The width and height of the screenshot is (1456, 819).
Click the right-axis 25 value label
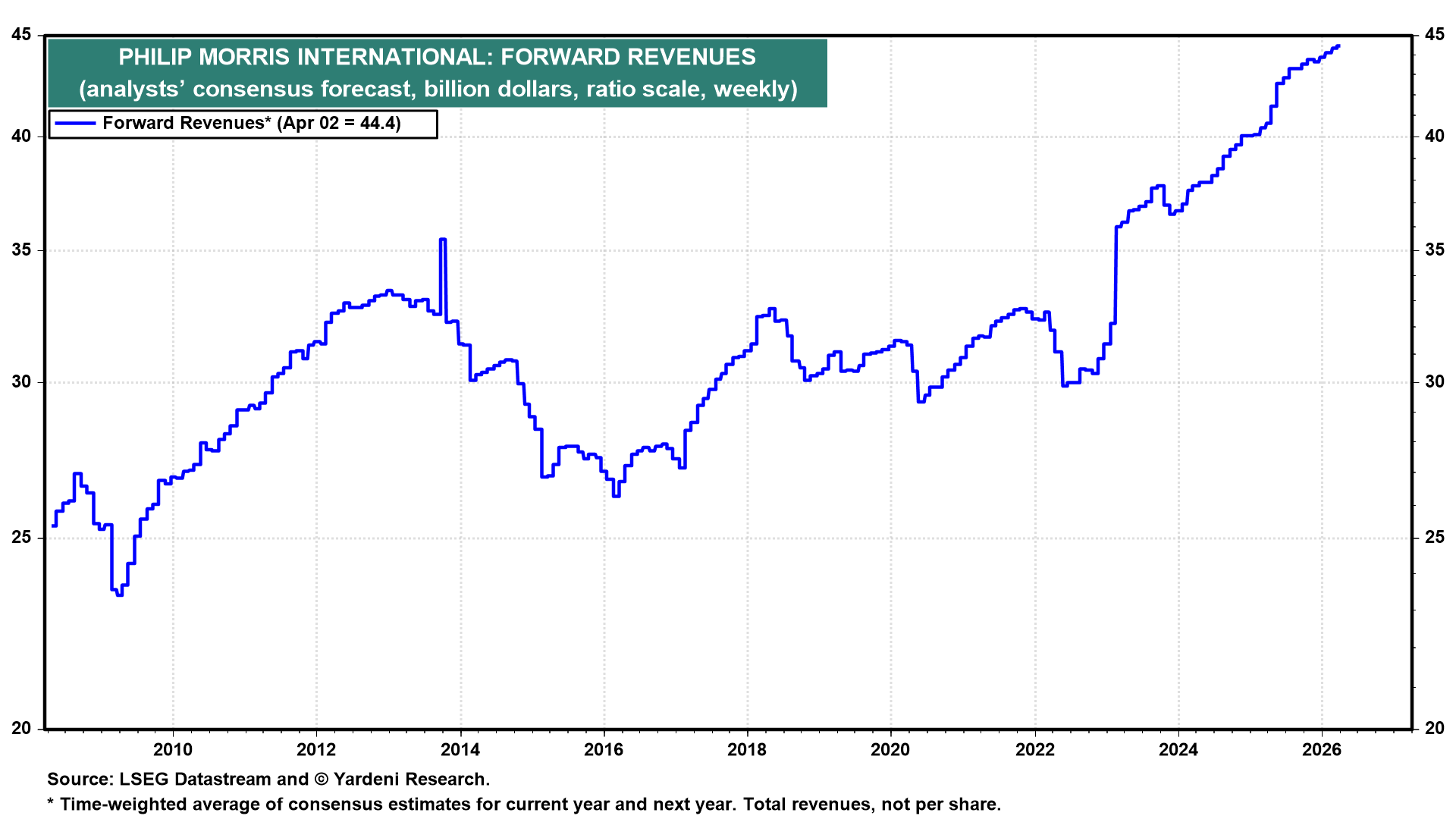(x=1434, y=538)
